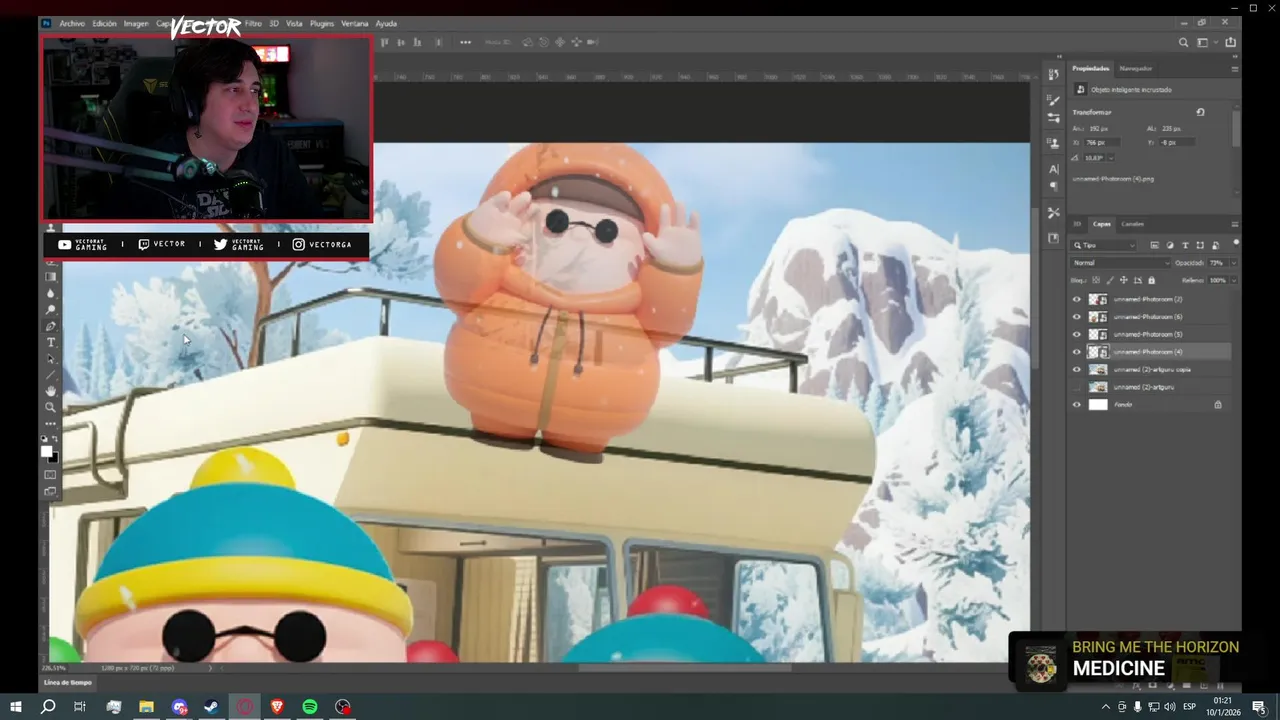Open the Plugins menu
1280x720 pixels.
[322, 23]
